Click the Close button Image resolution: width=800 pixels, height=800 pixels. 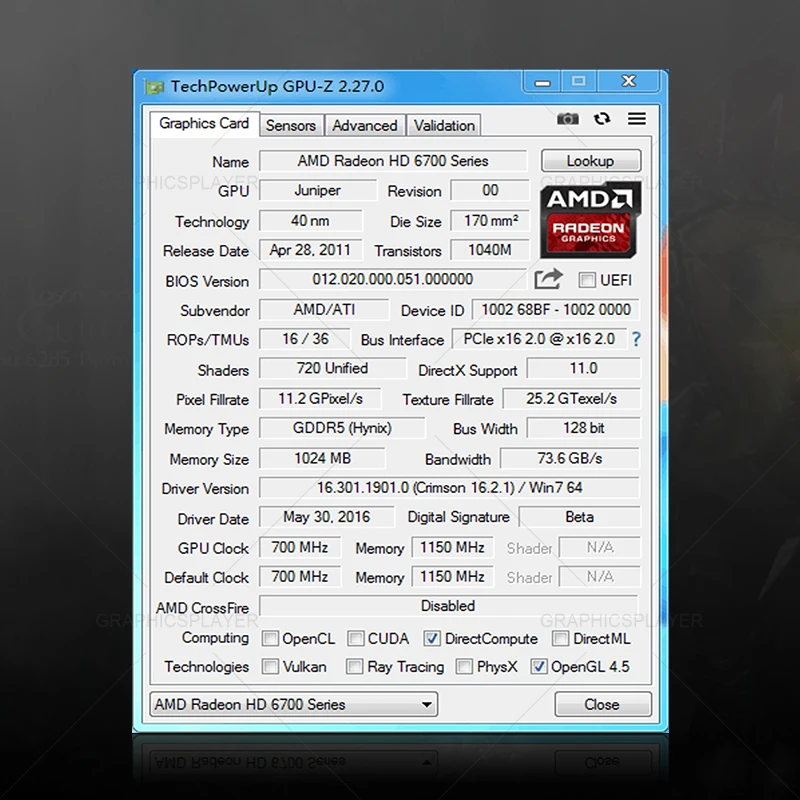[603, 704]
